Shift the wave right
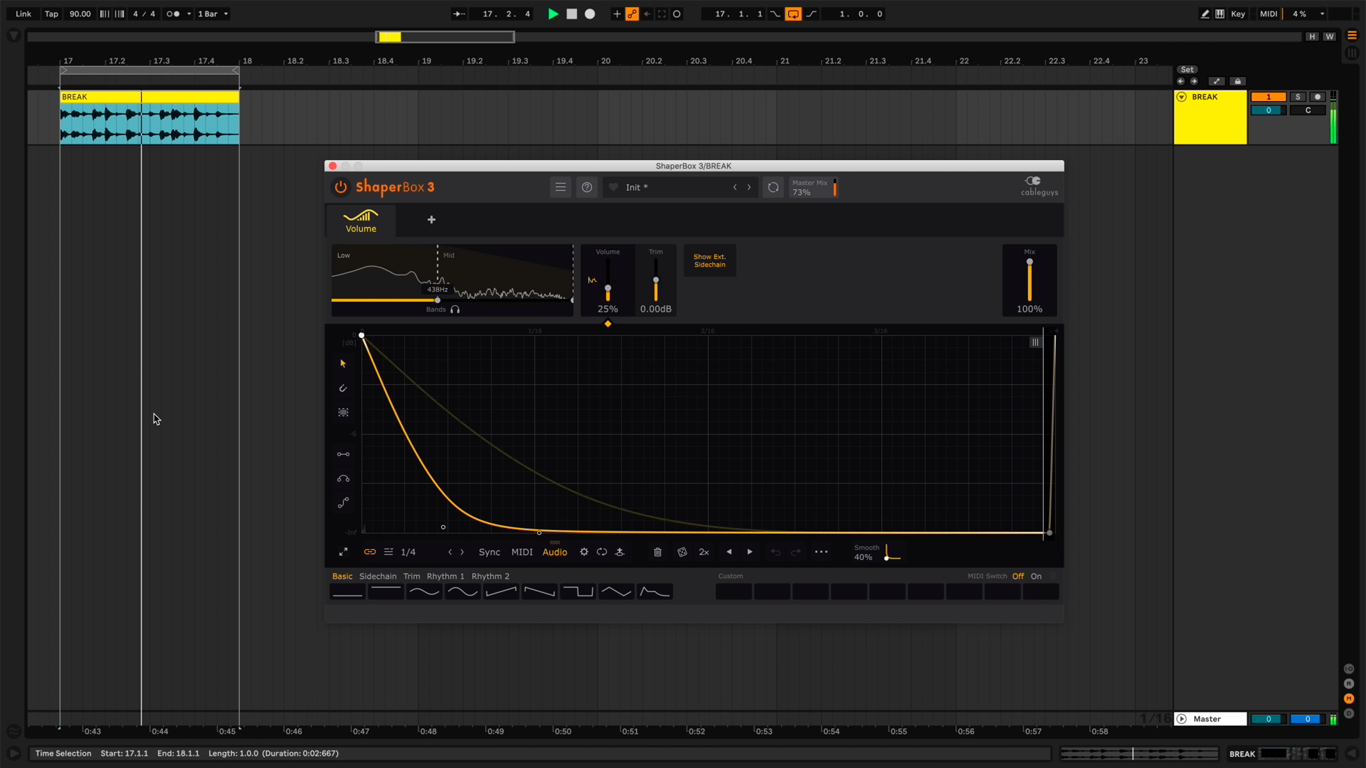Image resolution: width=1366 pixels, height=768 pixels. click(x=750, y=552)
